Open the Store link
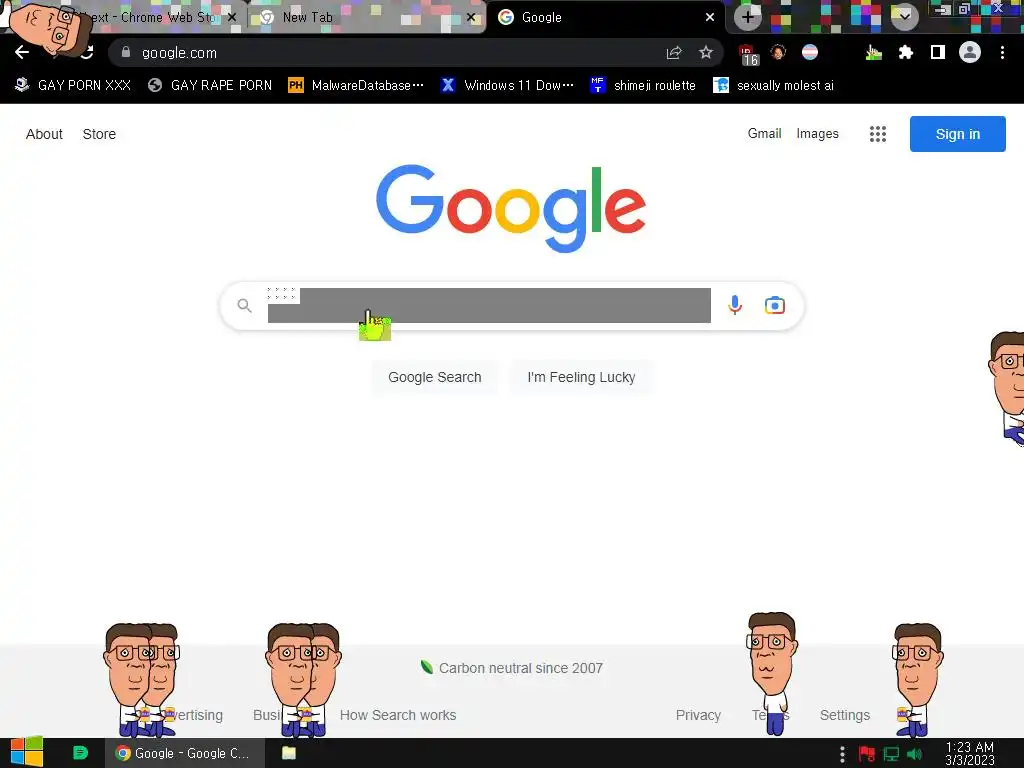 pos(99,134)
